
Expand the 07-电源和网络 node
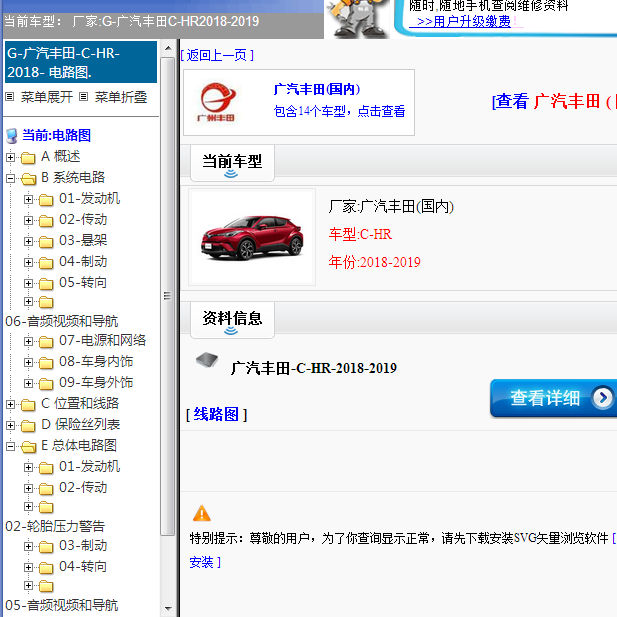coord(28,341)
